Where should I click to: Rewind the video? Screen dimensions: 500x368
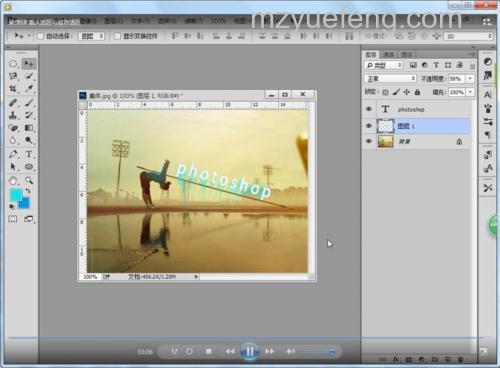point(230,351)
